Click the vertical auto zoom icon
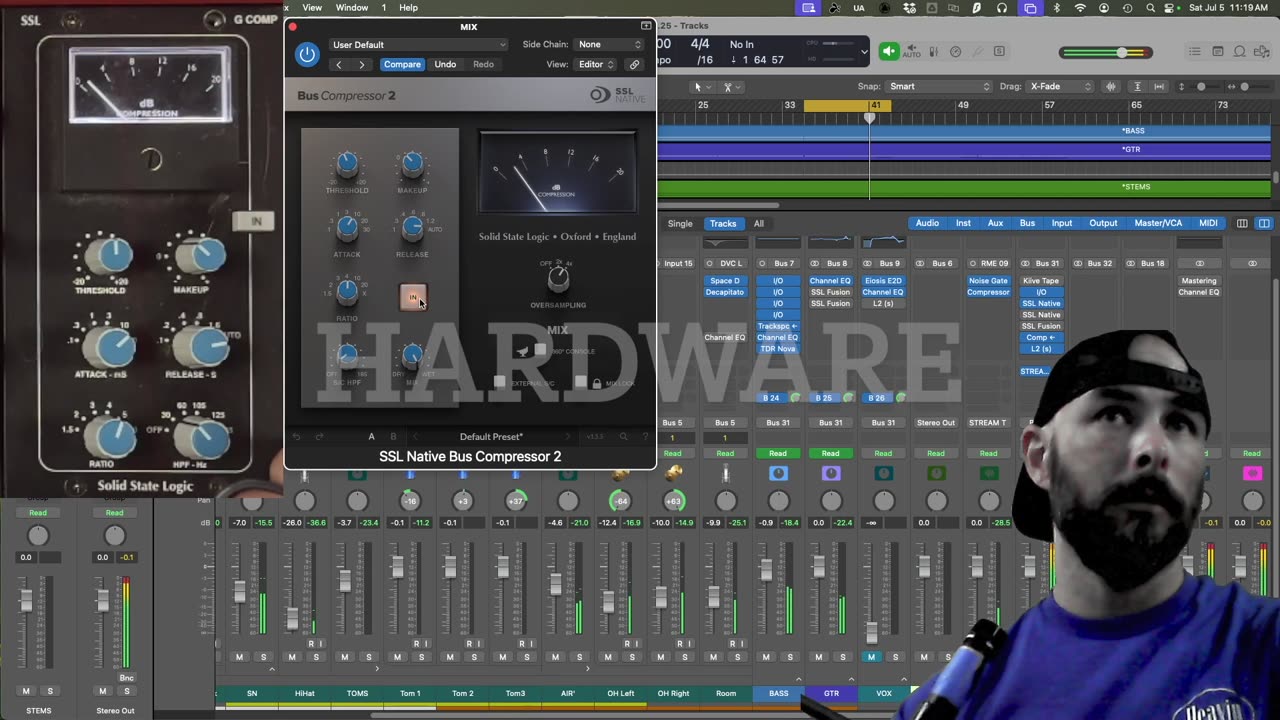The width and height of the screenshot is (1280, 720). [1137, 87]
